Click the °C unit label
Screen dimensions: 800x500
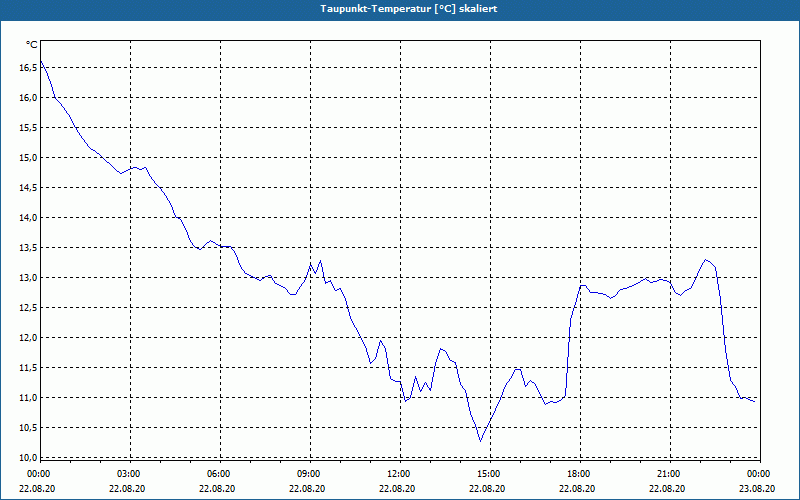(32, 45)
